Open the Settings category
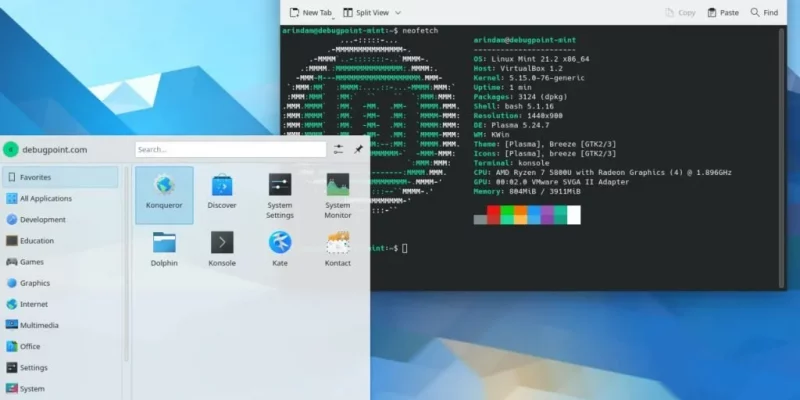The width and height of the screenshot is (800, 400). [60, 367]
